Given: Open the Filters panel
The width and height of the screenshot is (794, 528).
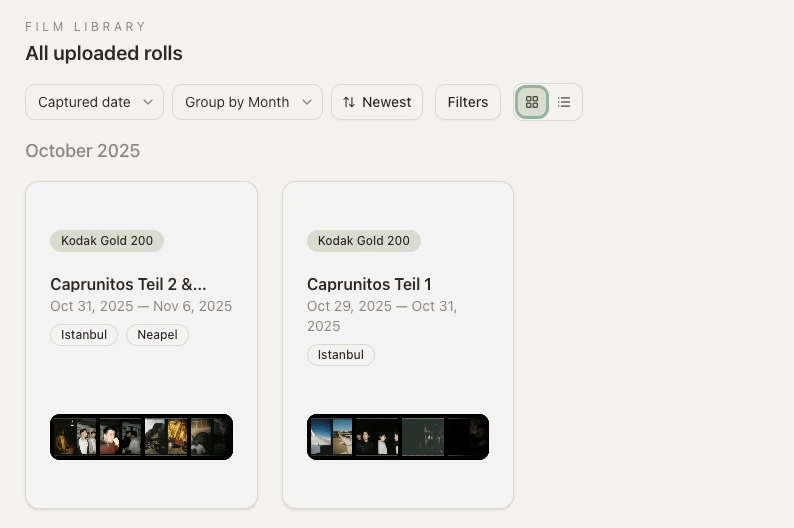Looking at the screenshot, I should (x=467, y=102).
